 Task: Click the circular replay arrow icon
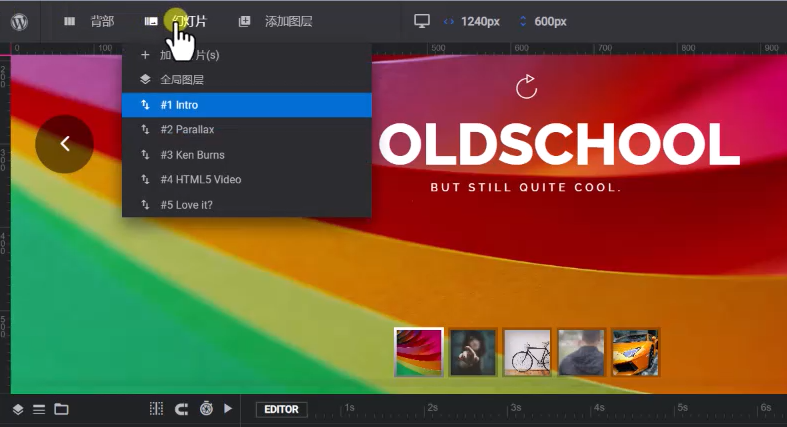(526, 88)
